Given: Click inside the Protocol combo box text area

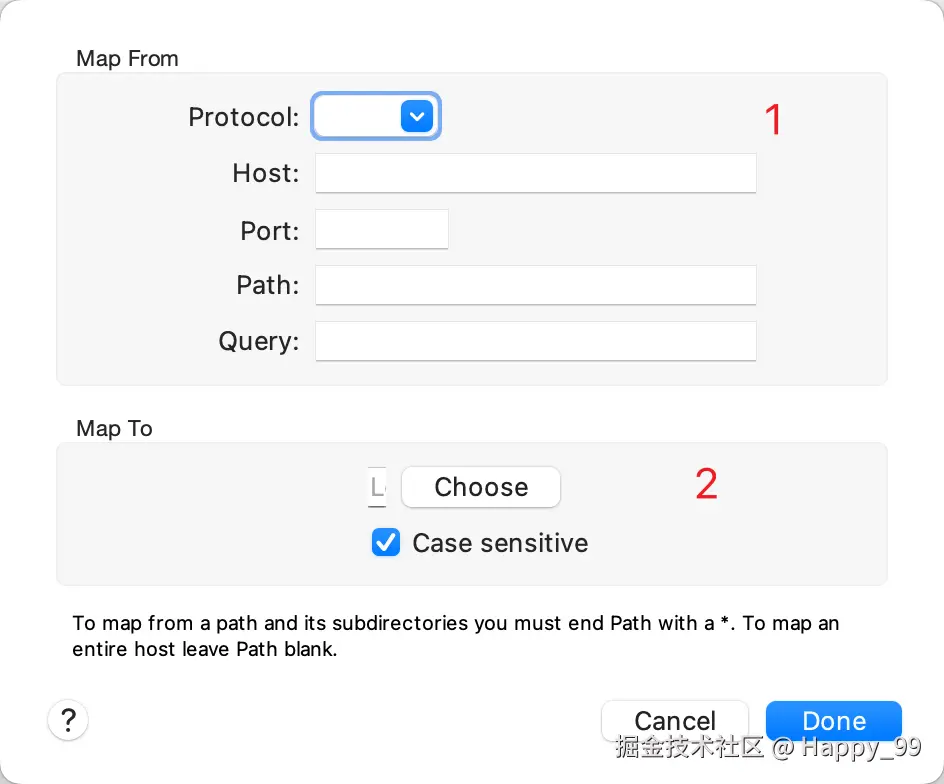Looking at the screenshot, I should click(357, 117).
